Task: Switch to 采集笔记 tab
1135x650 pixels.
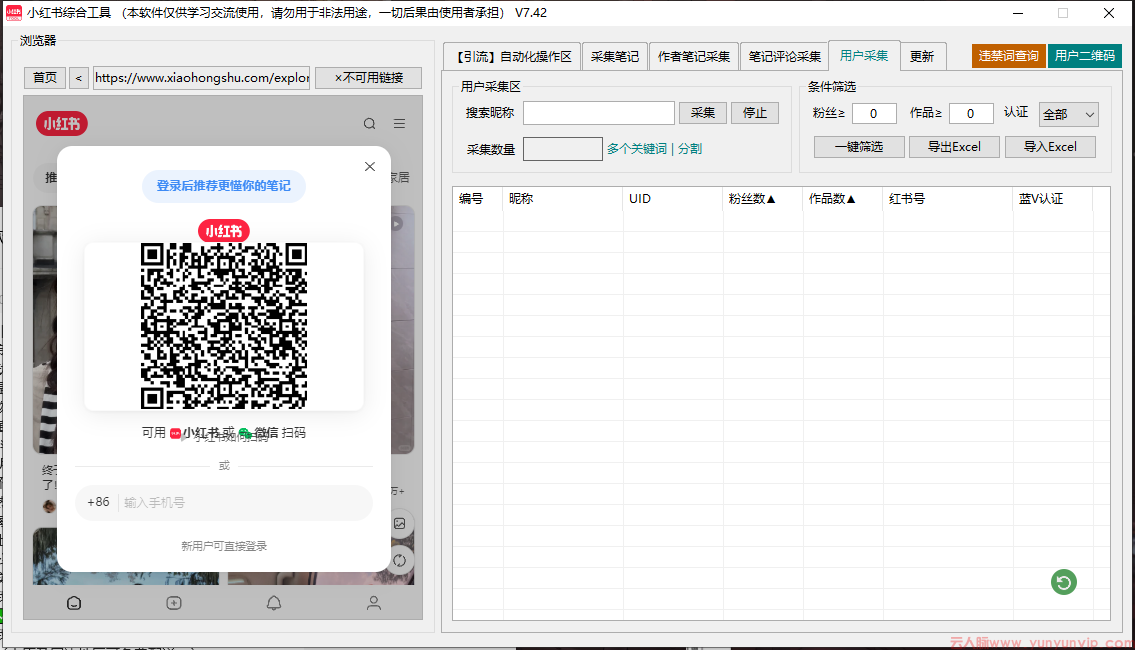Action: (615, 56)
